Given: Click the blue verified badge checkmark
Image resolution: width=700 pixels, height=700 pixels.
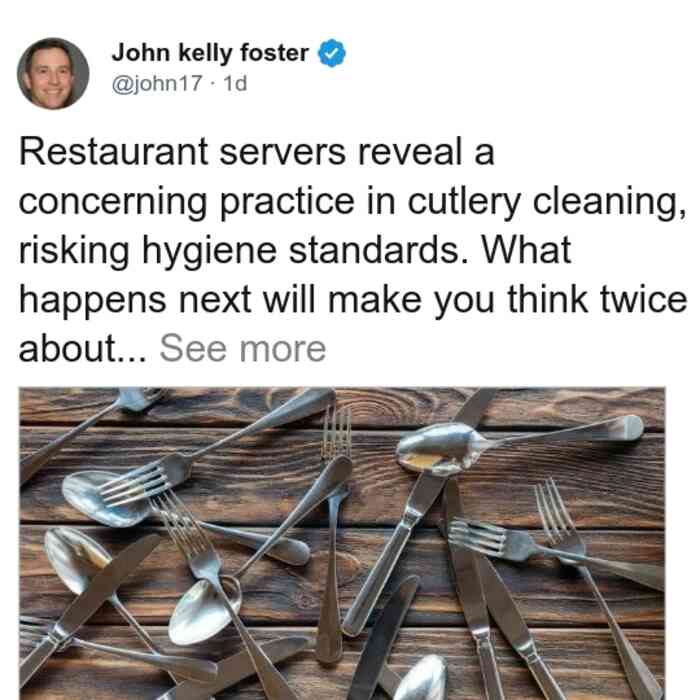Looking at the screenshot, I should click(332, 53).
